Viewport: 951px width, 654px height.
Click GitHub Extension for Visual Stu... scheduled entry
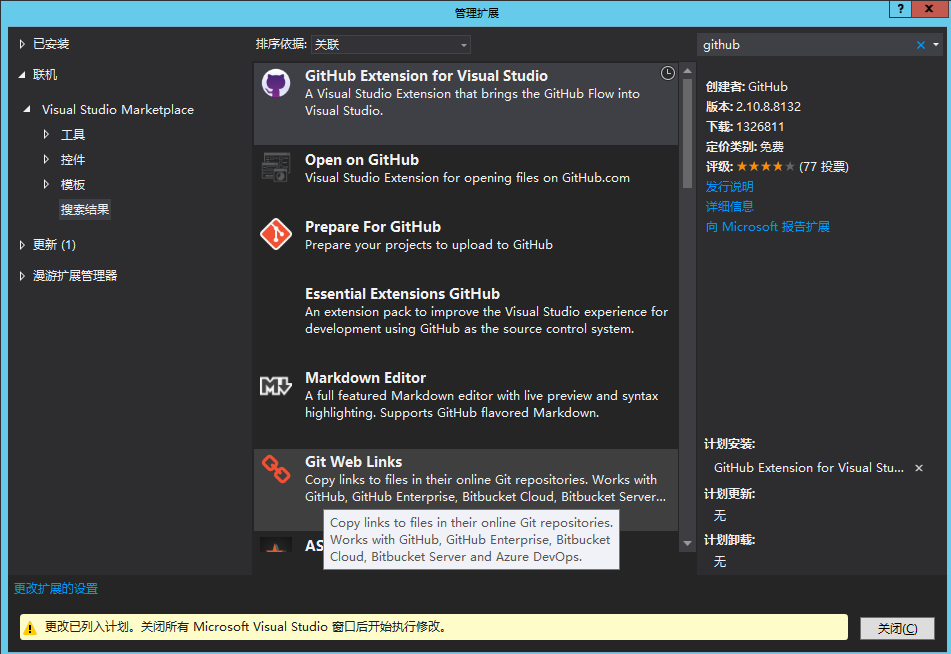[x=808, y=468]
